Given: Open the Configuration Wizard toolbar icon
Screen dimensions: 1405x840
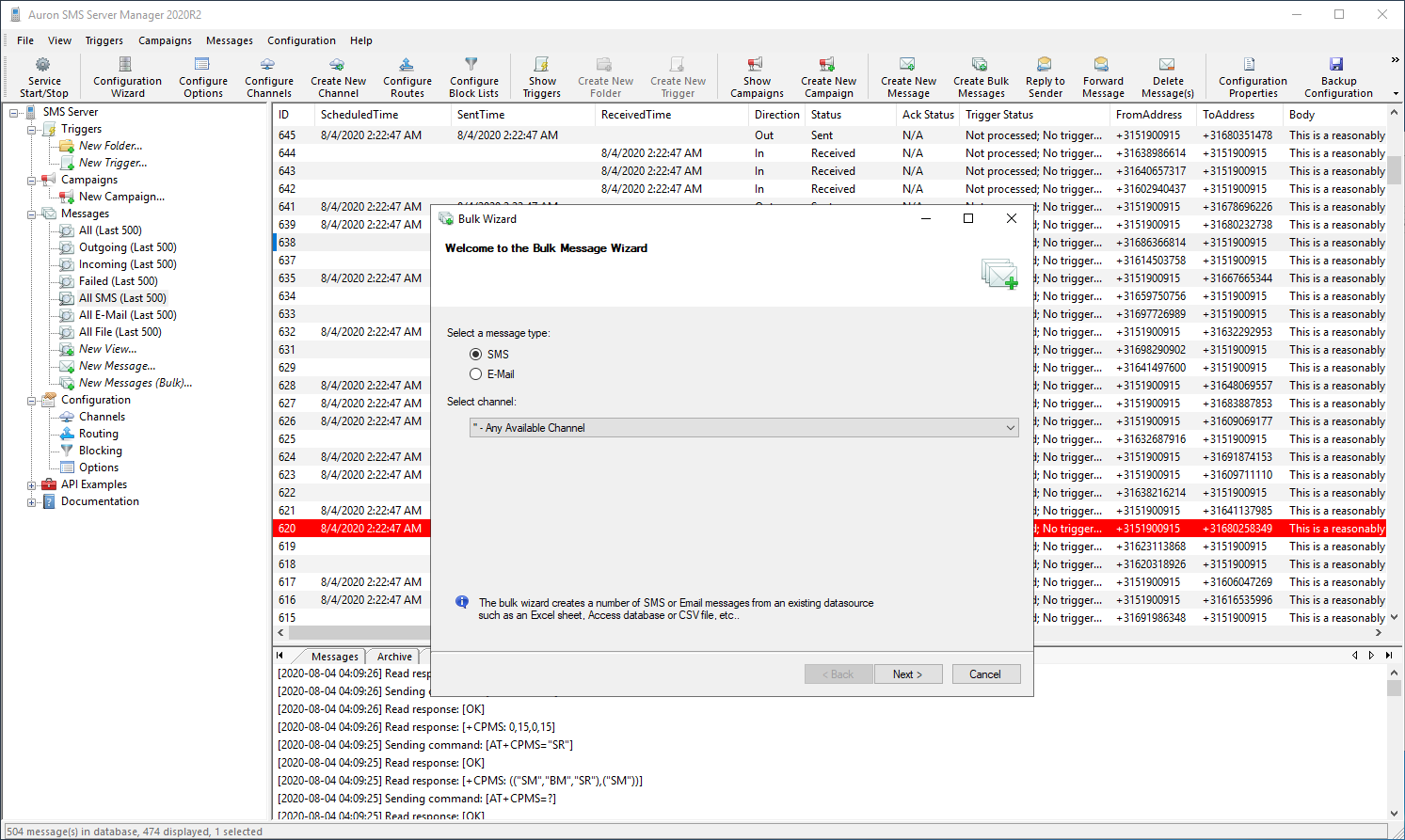Looking at the screenshot, I should click(126, 65).
